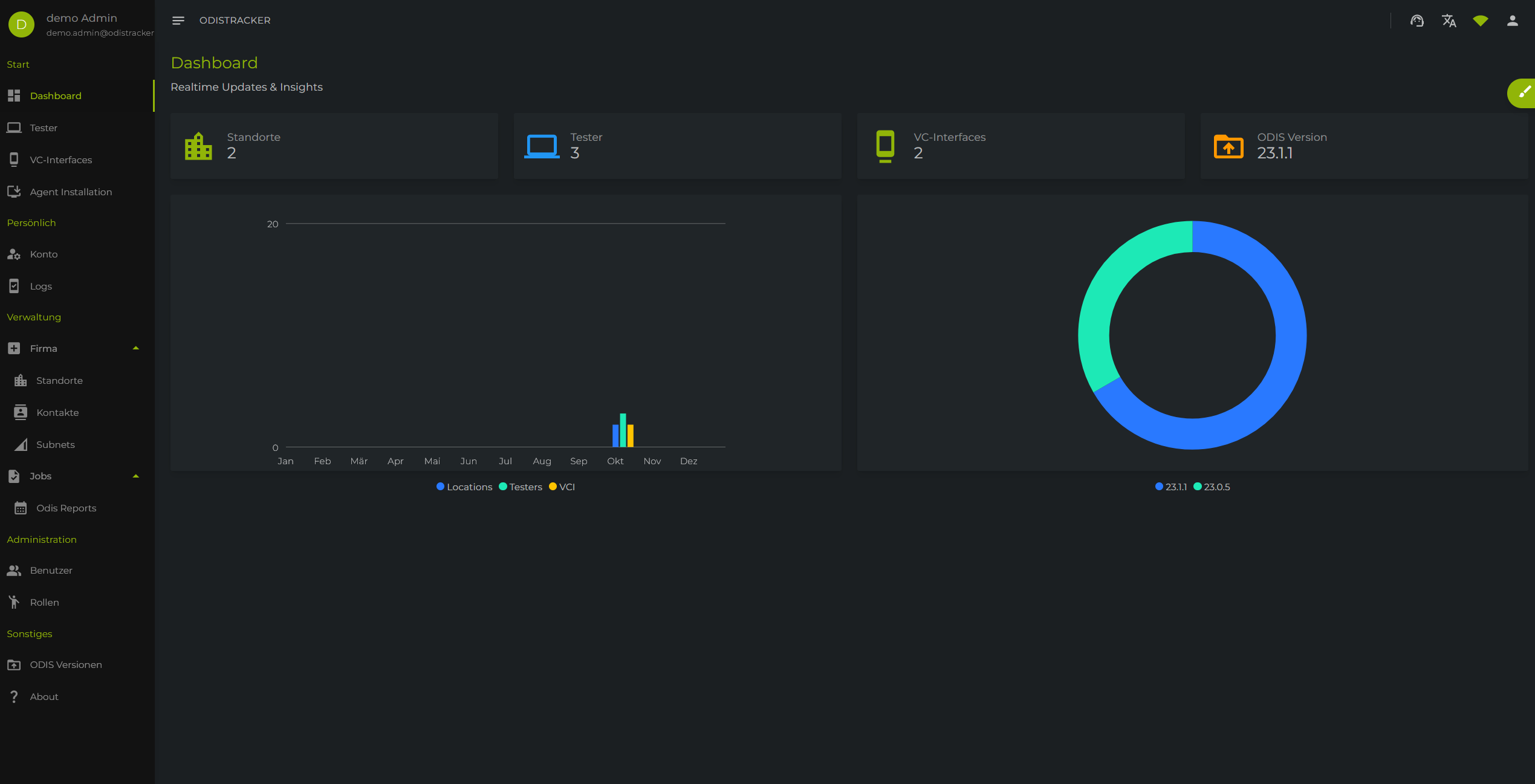The height and width of the screenshot is (784, 1535).
Task: Open the ODIS Version 23.1.1 card
Action: coord(1364,146)
